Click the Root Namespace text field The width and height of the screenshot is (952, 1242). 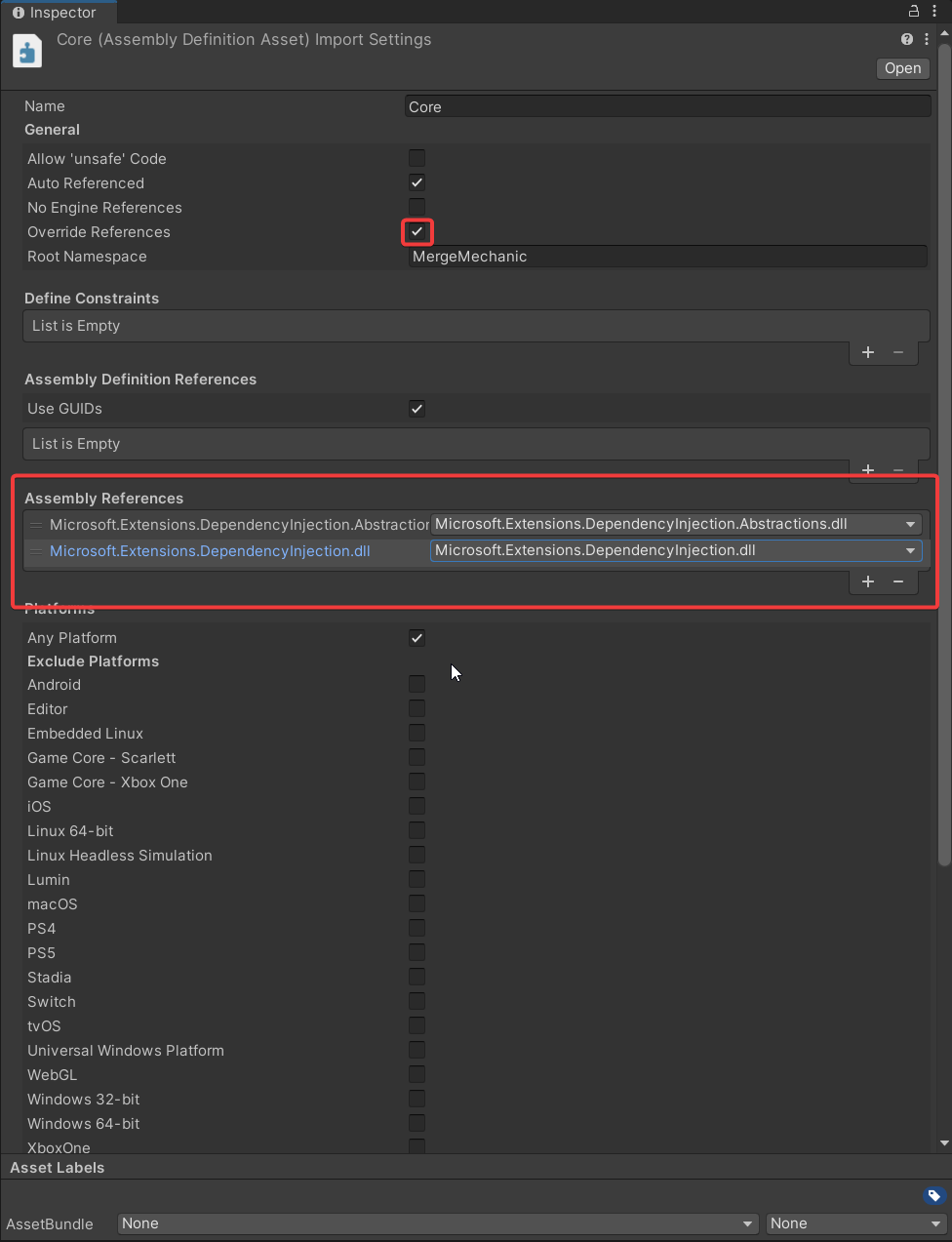(667, 257)
